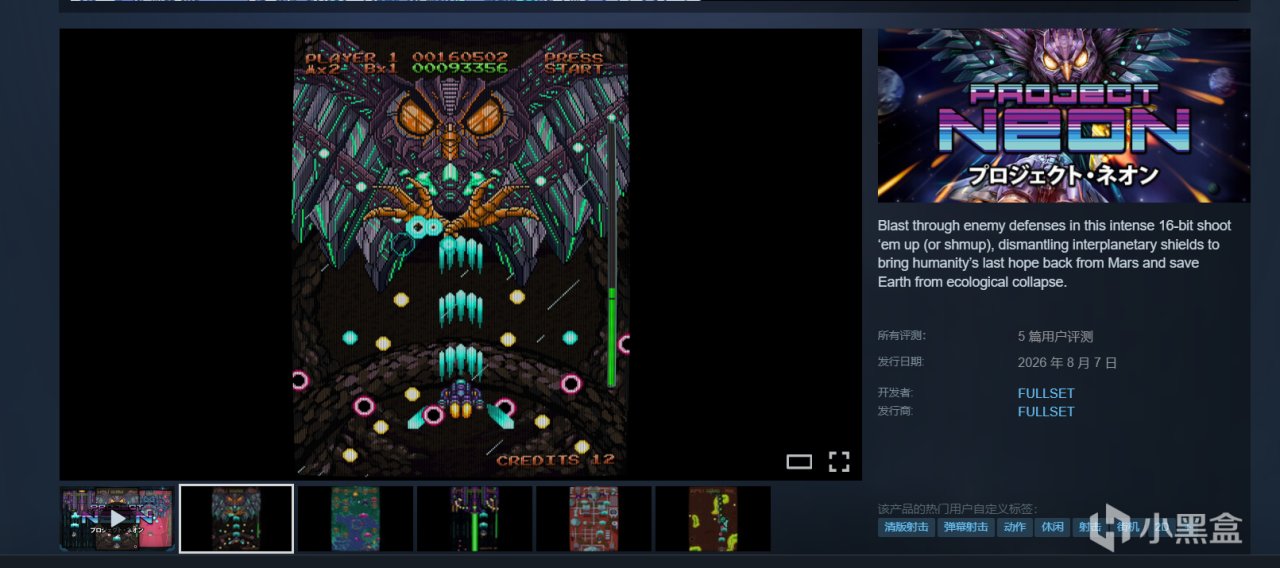This screenshot has height=568, width=1280.
Task: Click the 发行日期: label
Action: pos(901,362)
